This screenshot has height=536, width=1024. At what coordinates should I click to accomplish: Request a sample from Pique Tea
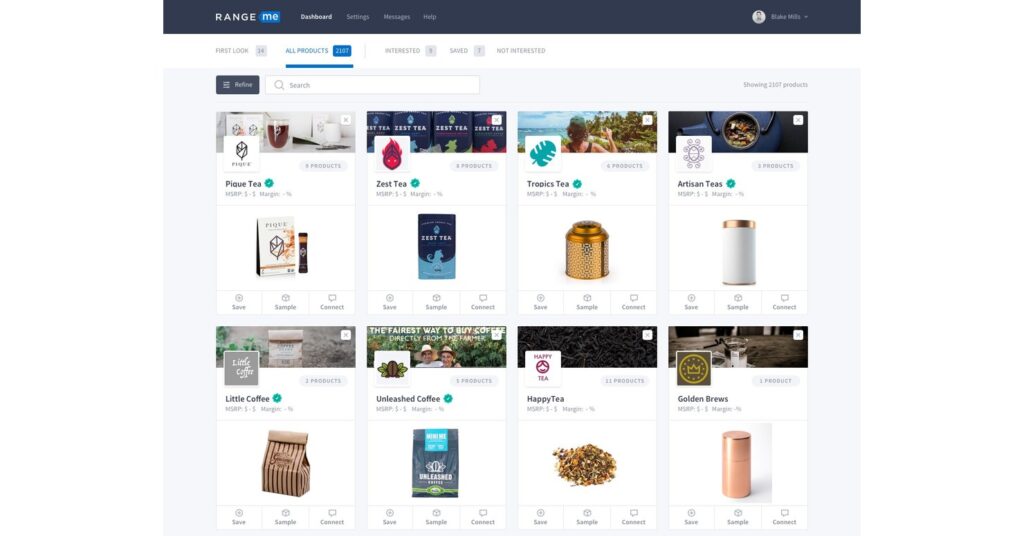pyautogui.click(x=285, y=302)
